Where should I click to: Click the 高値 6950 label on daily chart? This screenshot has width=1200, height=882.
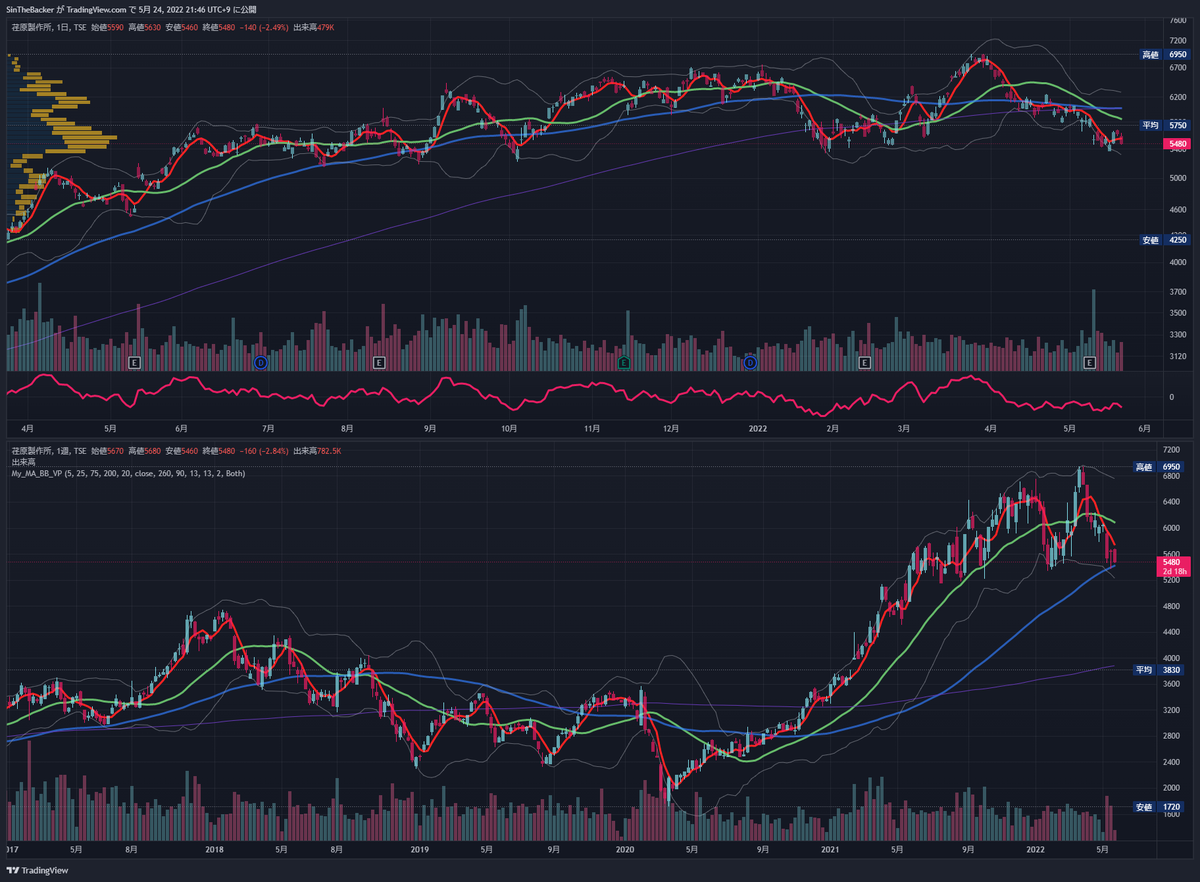pyautogui.click(x=1164, y=54)
